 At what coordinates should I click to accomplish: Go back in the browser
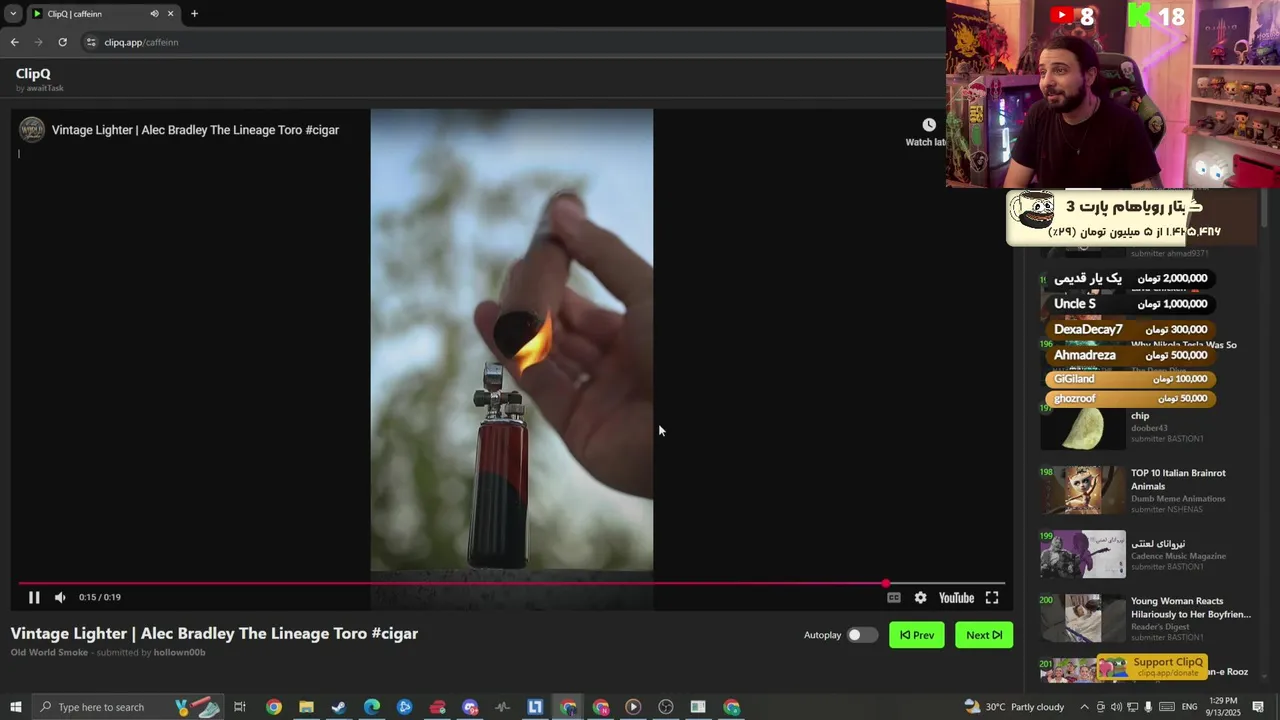click(14, 42)
